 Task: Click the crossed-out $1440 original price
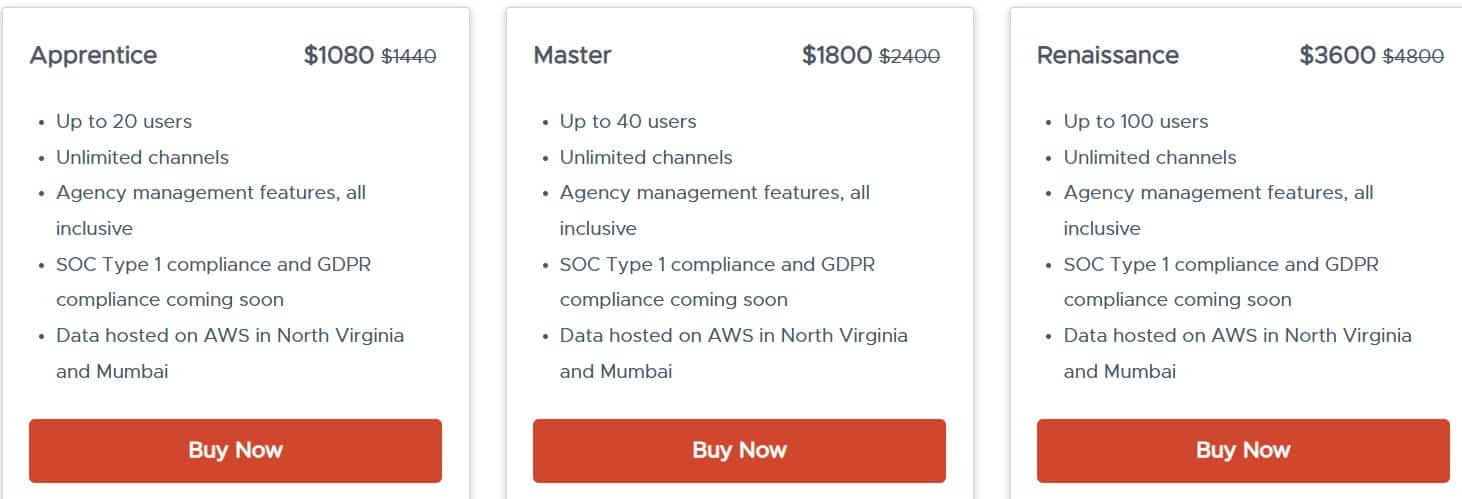click(x=409, y=57)
